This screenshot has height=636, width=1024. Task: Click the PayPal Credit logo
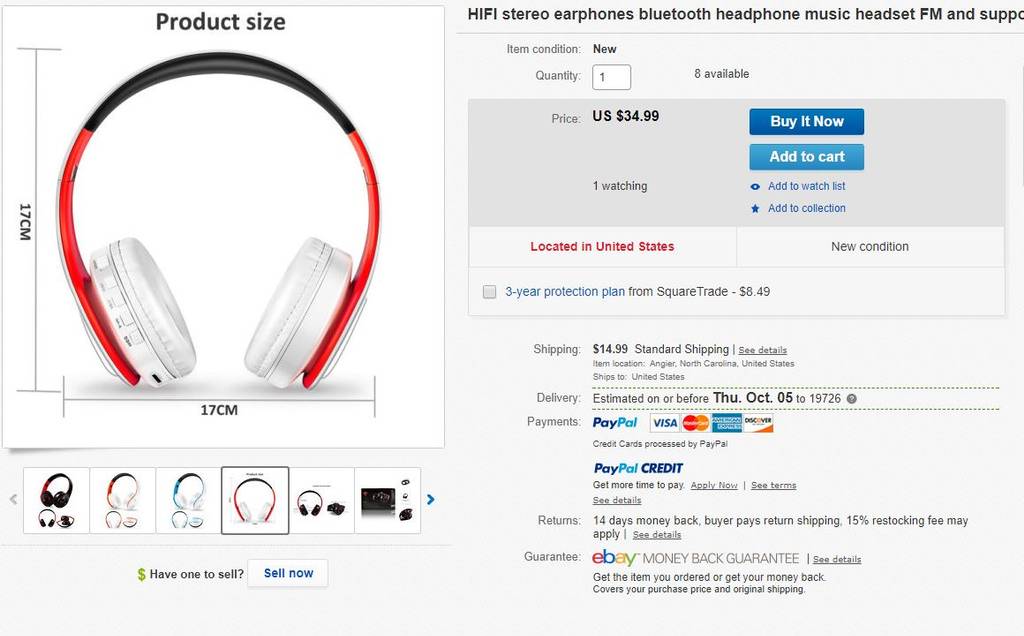(638, 468)
